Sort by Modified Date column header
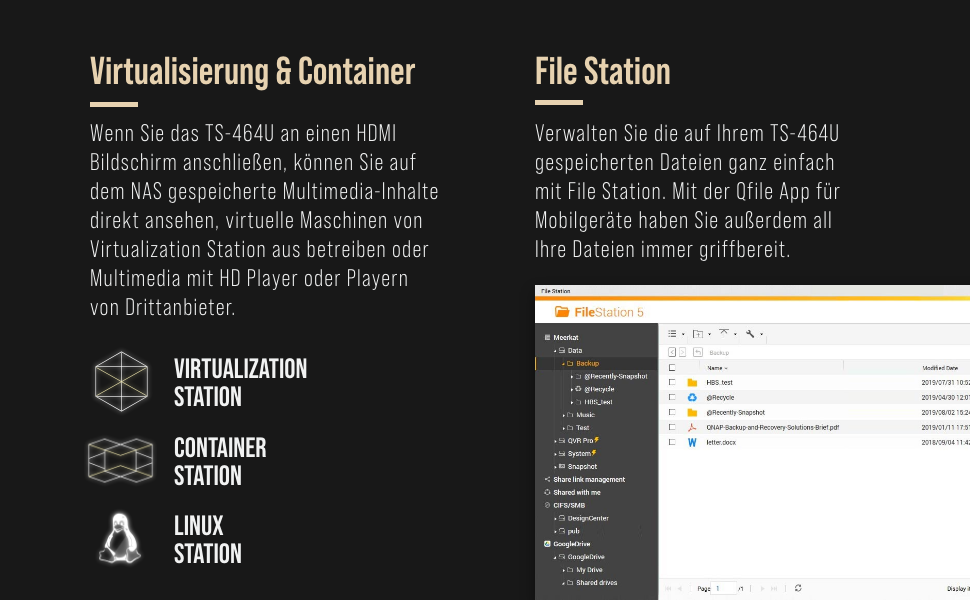 (x=940, y=368)
